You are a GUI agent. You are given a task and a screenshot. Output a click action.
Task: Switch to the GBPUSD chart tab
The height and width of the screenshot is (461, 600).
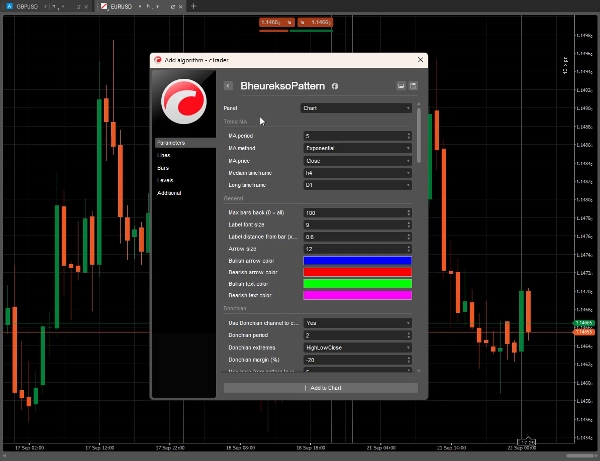coord(47,7)
